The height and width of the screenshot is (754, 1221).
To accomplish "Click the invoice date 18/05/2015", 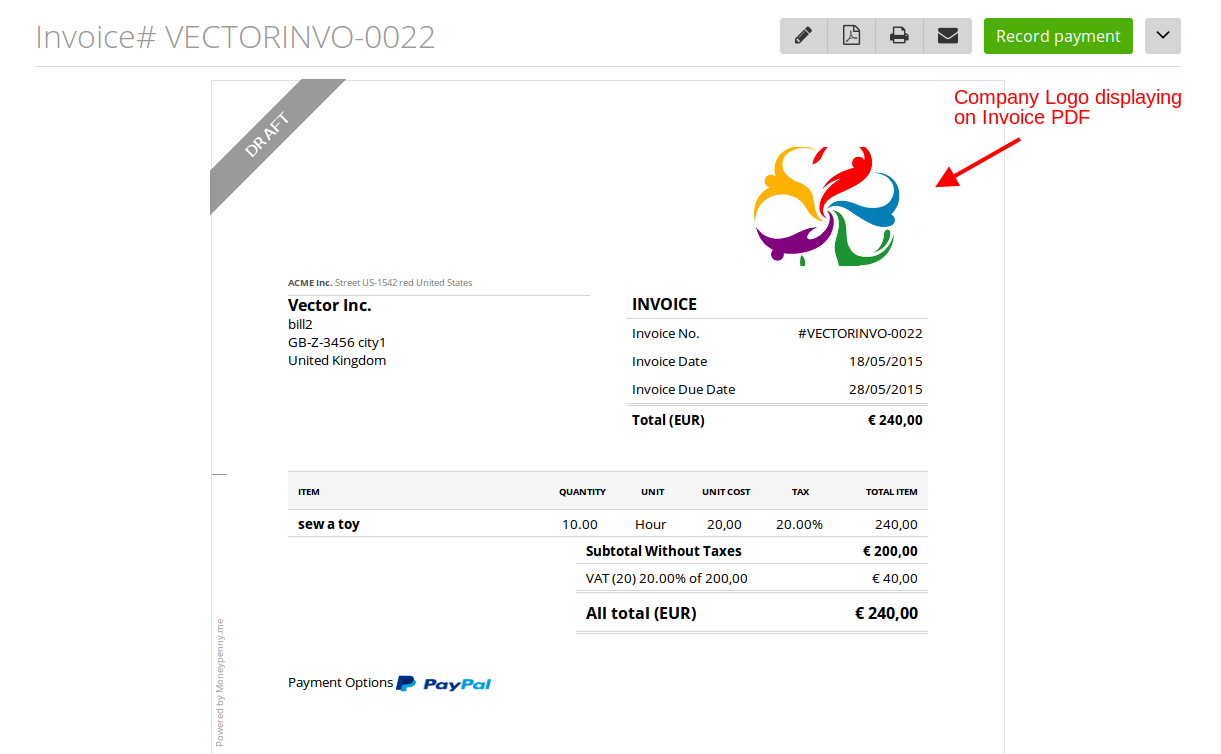I will point(886,362).
